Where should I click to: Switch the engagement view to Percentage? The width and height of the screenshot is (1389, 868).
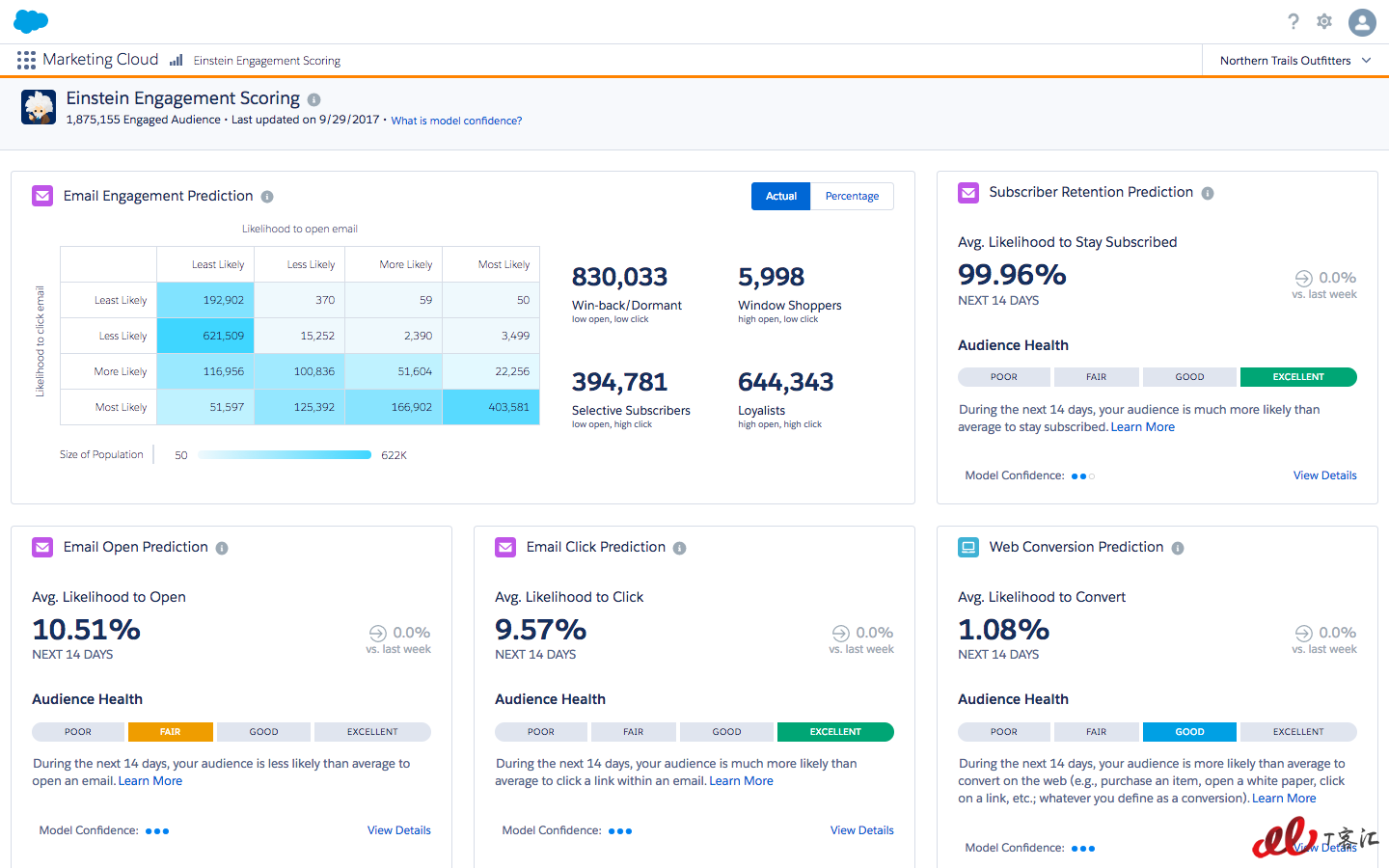click(x=853, y=196)
